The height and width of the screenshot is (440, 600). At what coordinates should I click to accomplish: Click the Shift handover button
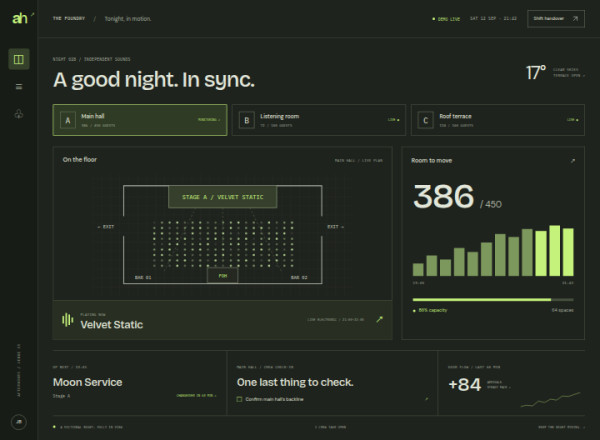pyautogui.click(x=556, y=19)
